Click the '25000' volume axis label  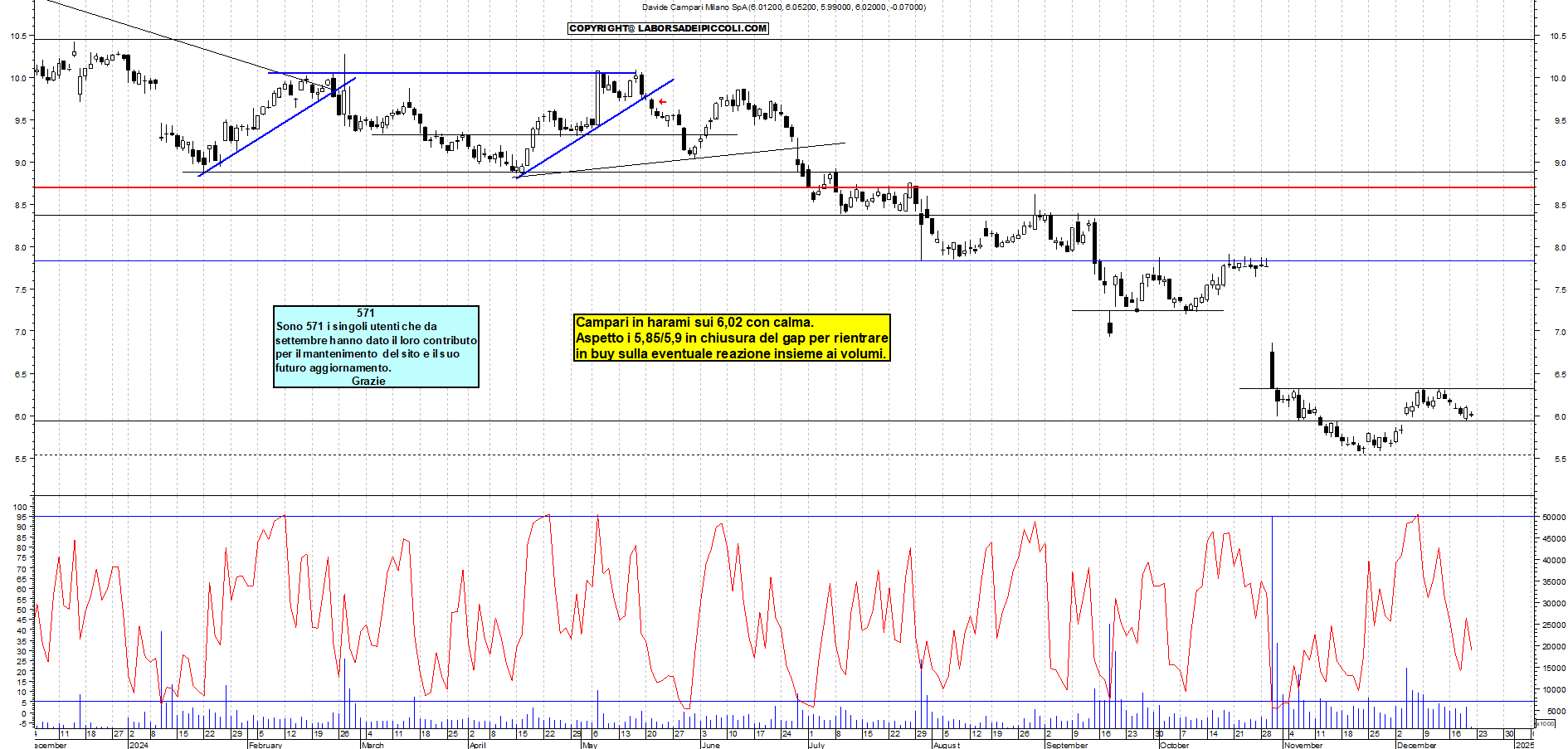1554,625
